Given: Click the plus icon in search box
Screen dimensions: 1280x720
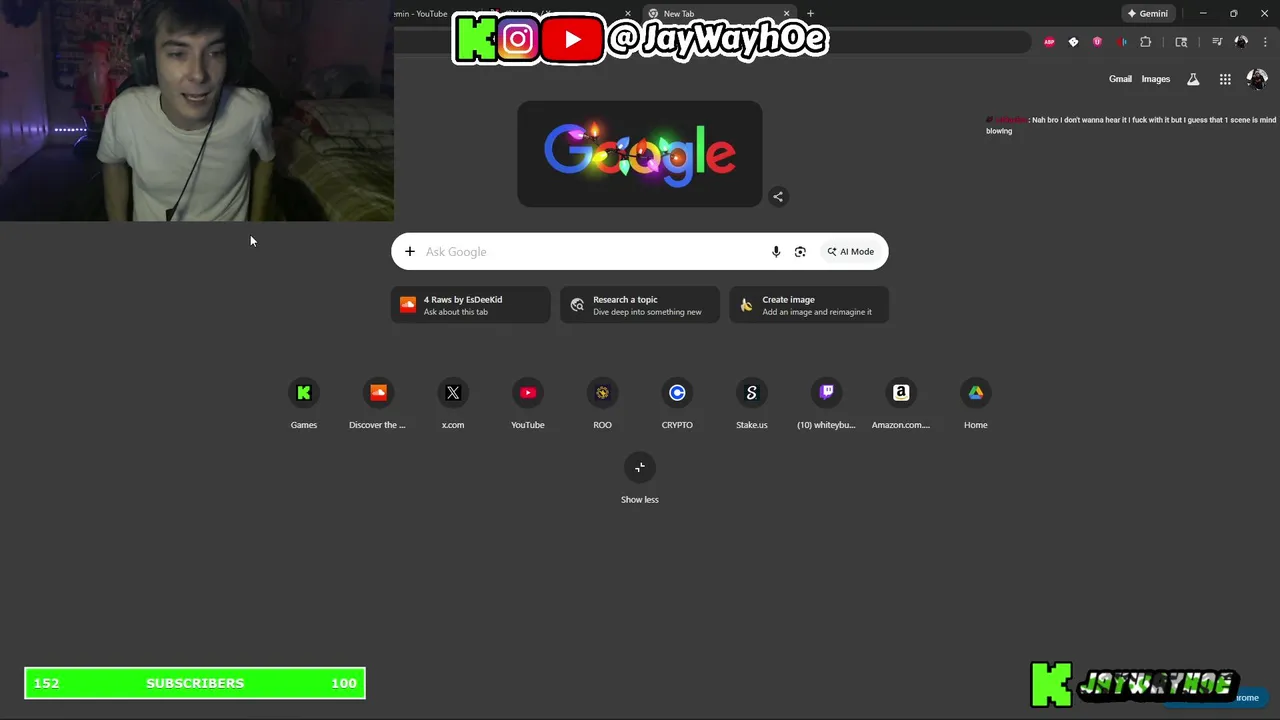Looking at the screenshot, I should 410,252.
